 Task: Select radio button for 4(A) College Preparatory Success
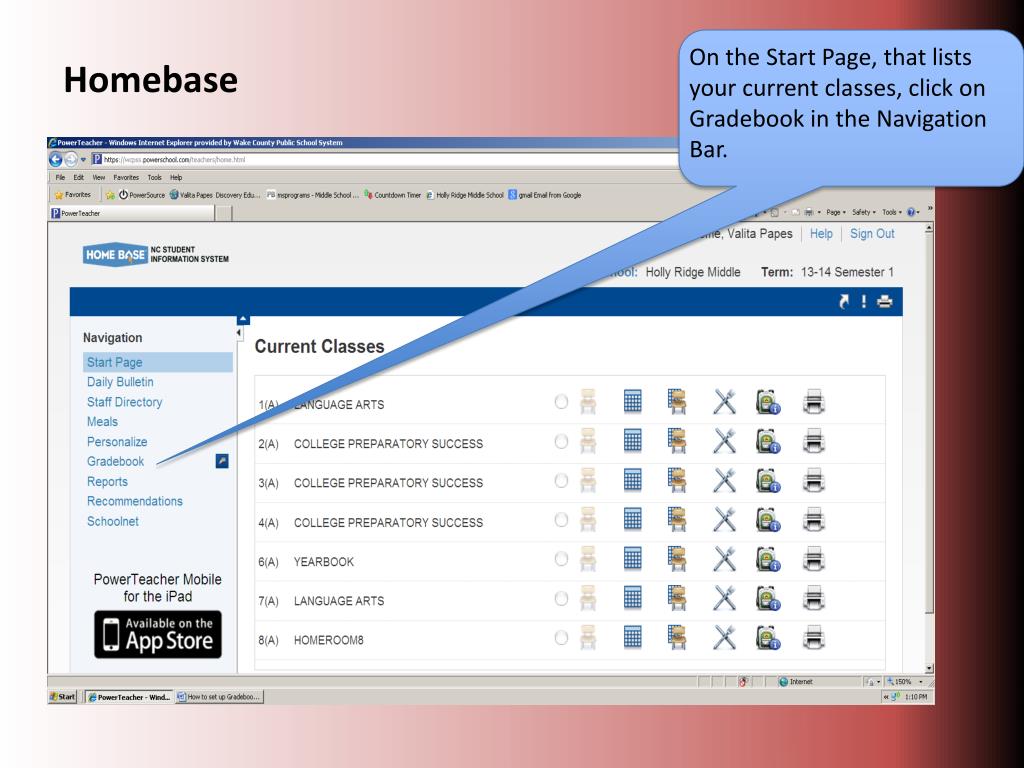point(561,520)
